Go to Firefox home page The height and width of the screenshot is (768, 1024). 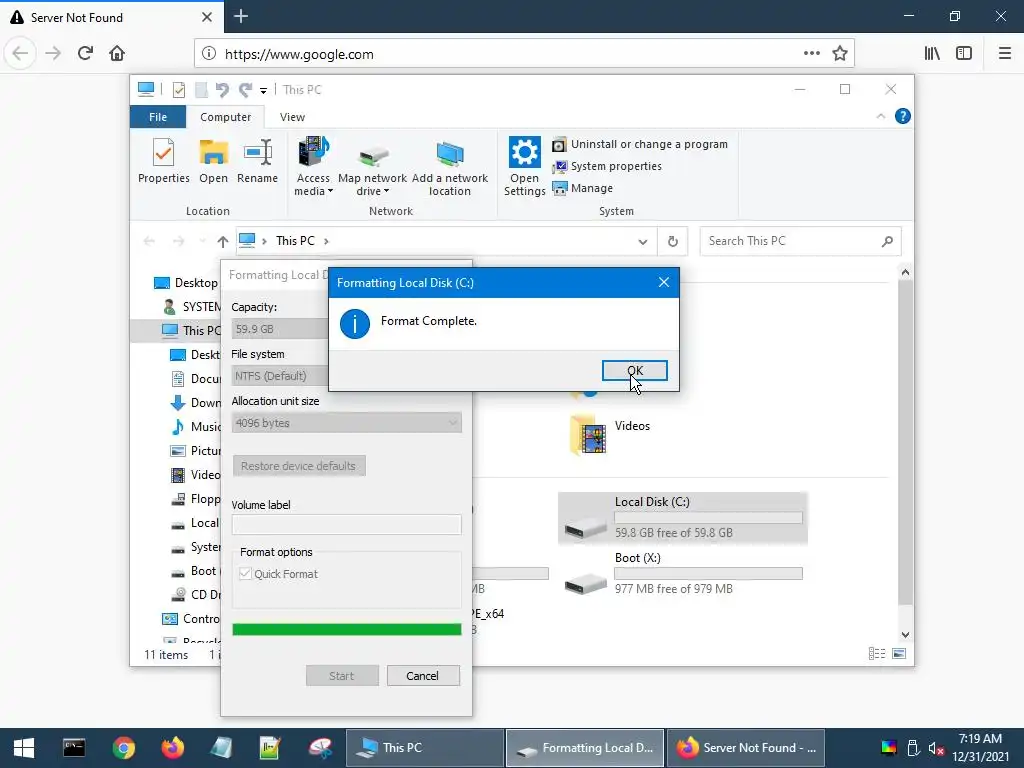tap(117, 54)
